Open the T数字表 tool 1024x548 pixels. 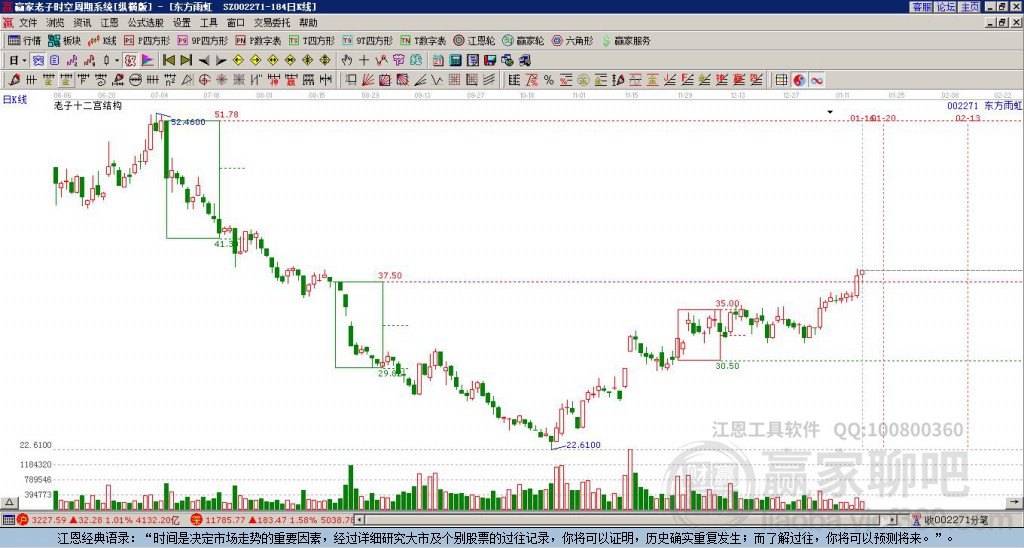(423, 40)
